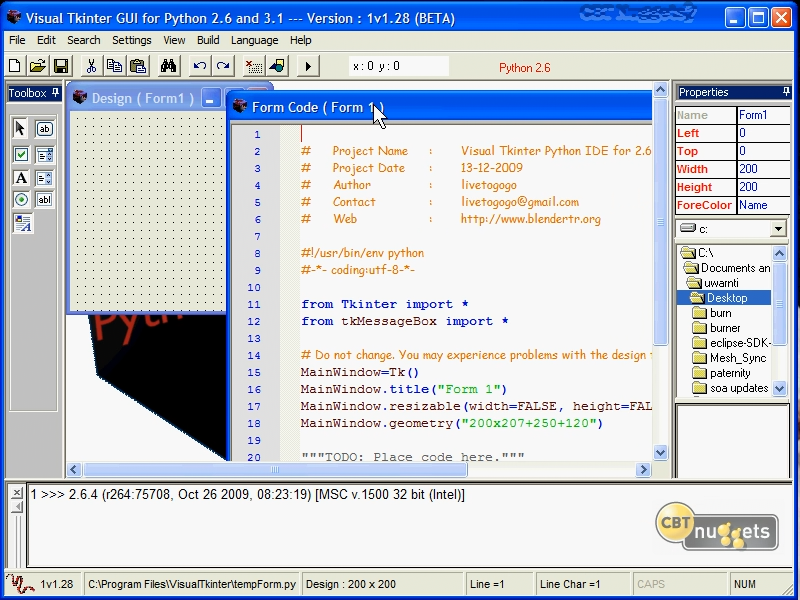Viewport: 800px width, 600px height.
Task: Create a new file with the blank page icon
Action: click(x=15, y=66)
